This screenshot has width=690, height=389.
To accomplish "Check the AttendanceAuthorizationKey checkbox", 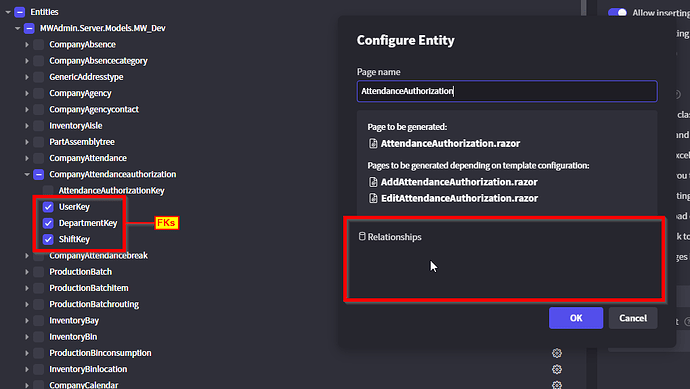I will (x=48, y=191).
